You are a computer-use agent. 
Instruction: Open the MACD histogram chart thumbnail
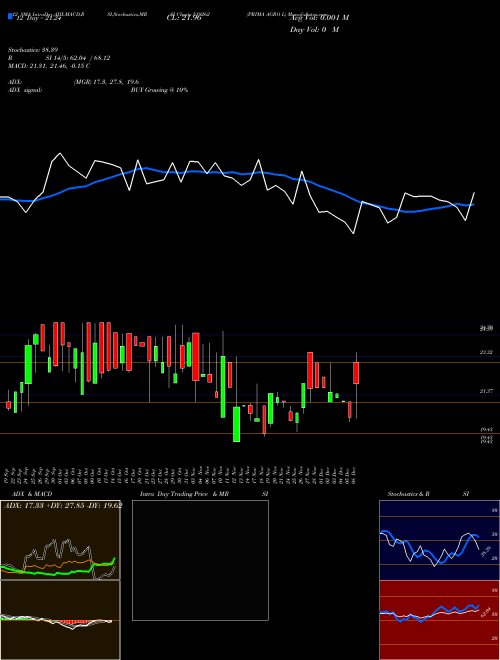click(x=60, y=620)
